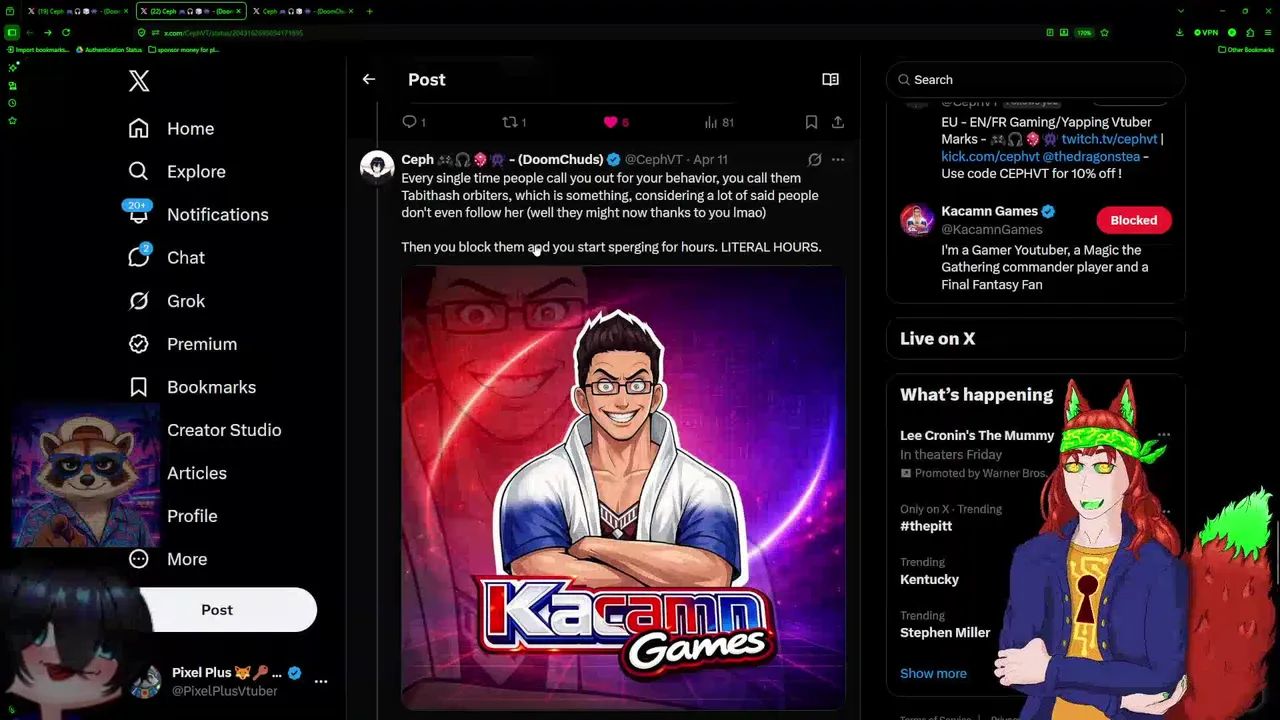Bookmark this page with star icon
The width and height of the screenshot is (1280, 720).
pyautogui.click(x=1104, y=33)
